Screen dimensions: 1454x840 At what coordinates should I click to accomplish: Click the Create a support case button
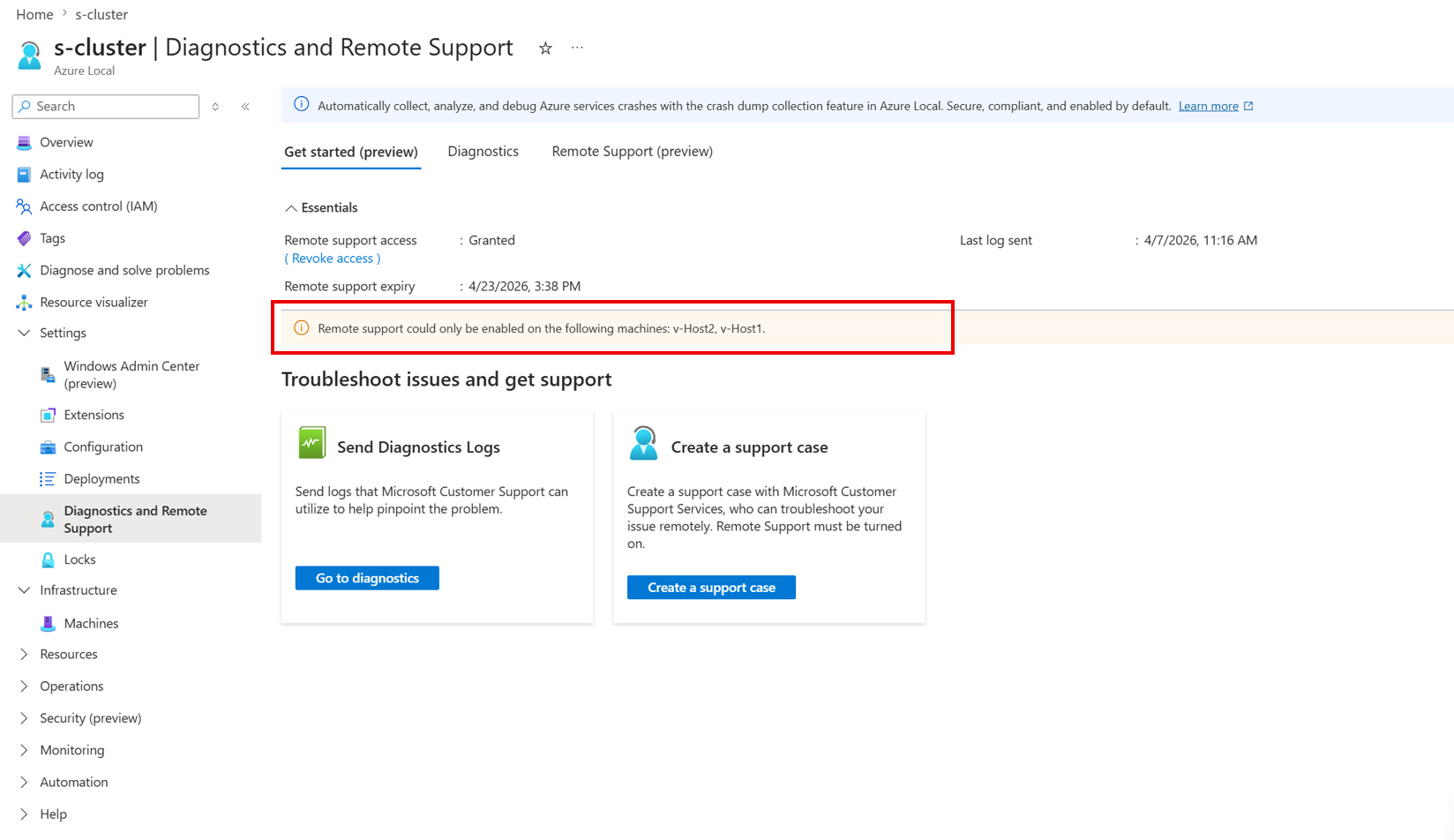(711, 588)
